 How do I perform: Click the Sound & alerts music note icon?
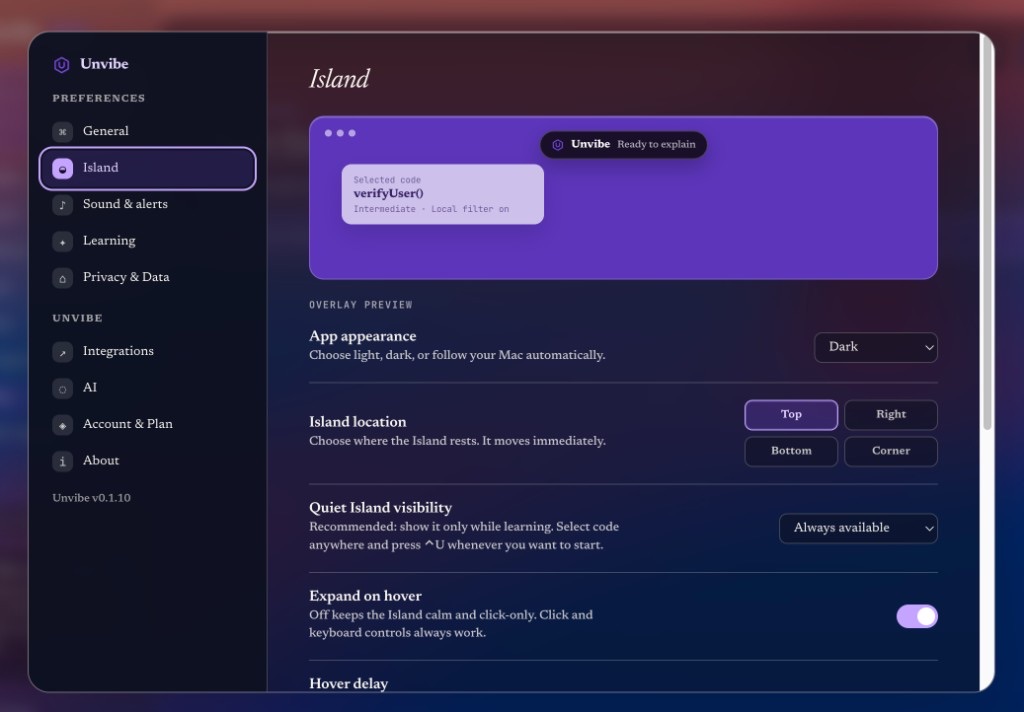[x=63, y=205]
